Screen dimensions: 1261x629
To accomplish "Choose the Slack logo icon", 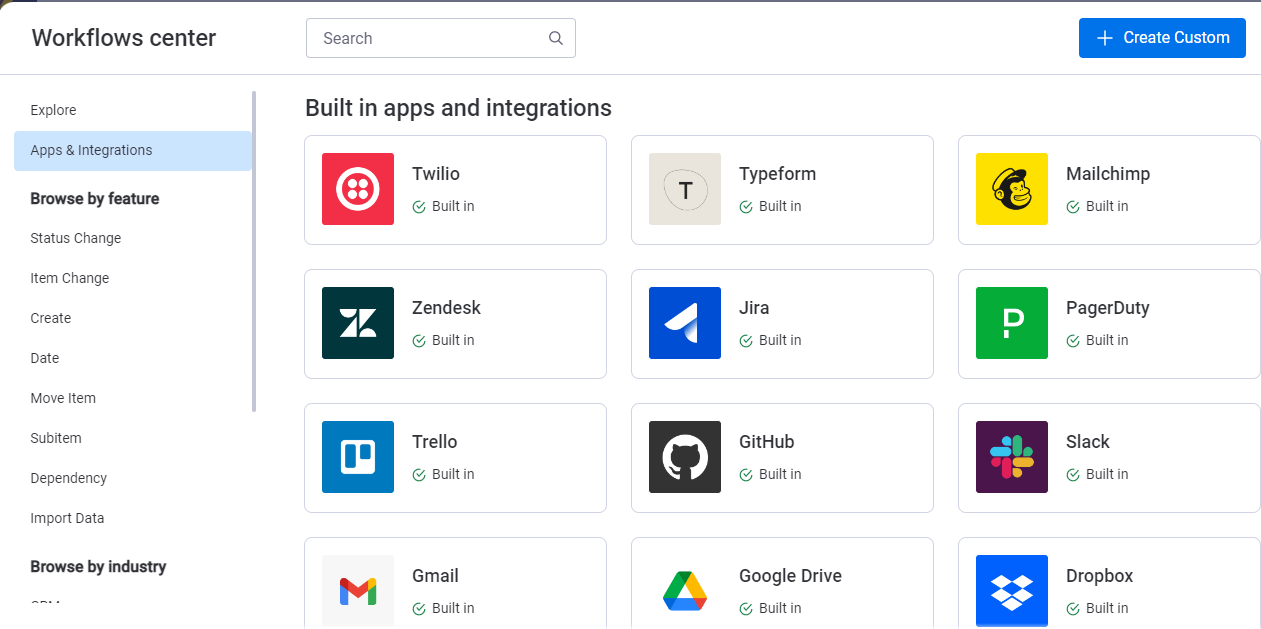I will [x=1011, y=457].
